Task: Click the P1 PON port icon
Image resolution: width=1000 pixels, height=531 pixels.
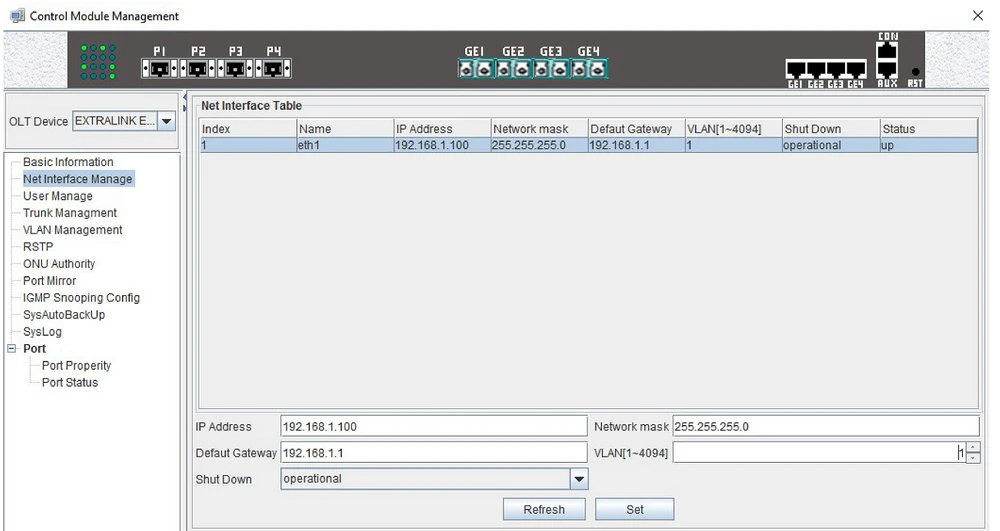Action: click(x=159, y=69)
